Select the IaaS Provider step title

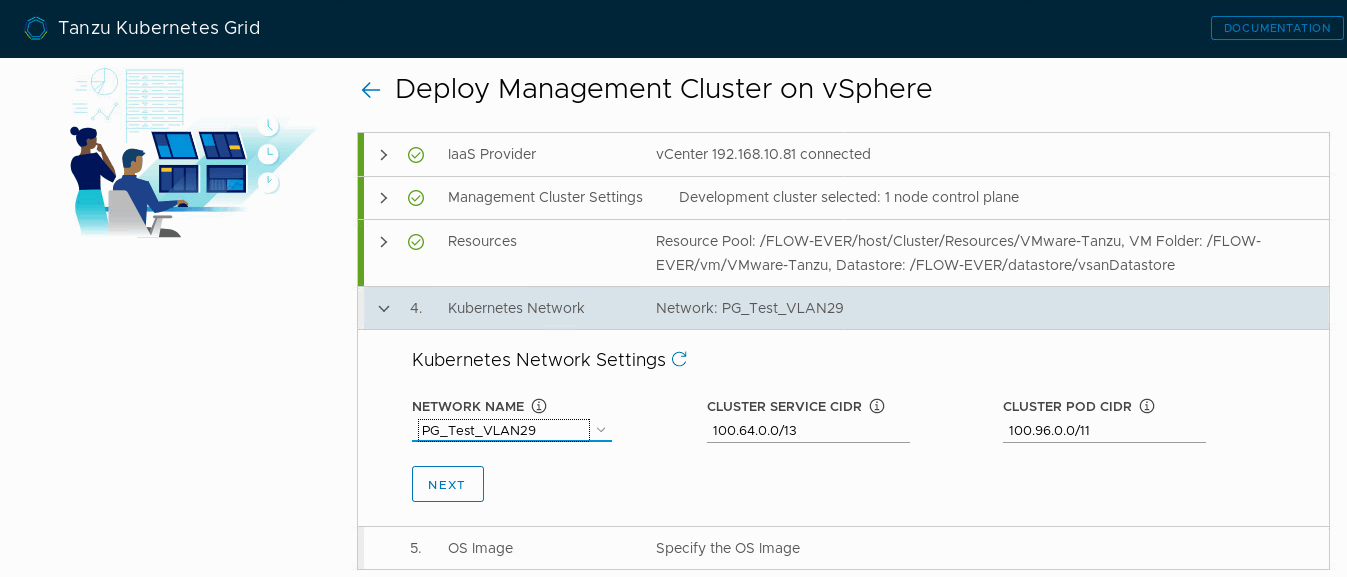492,154
